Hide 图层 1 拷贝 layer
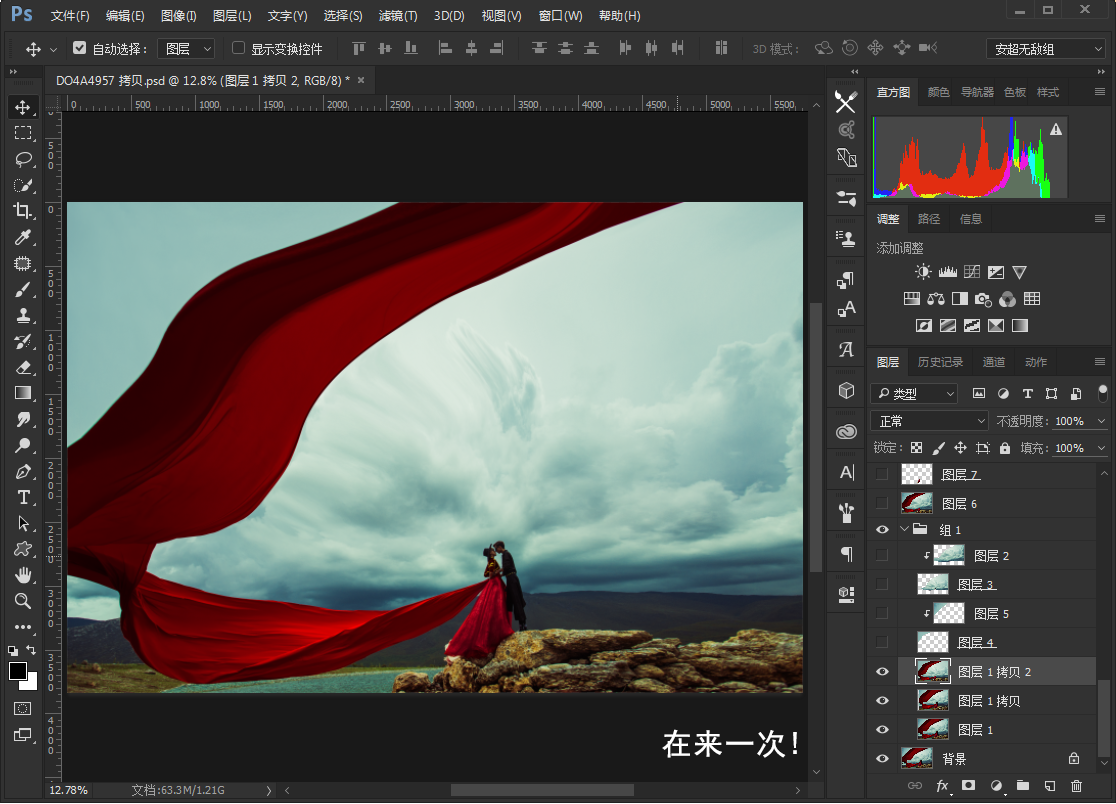 882,701
